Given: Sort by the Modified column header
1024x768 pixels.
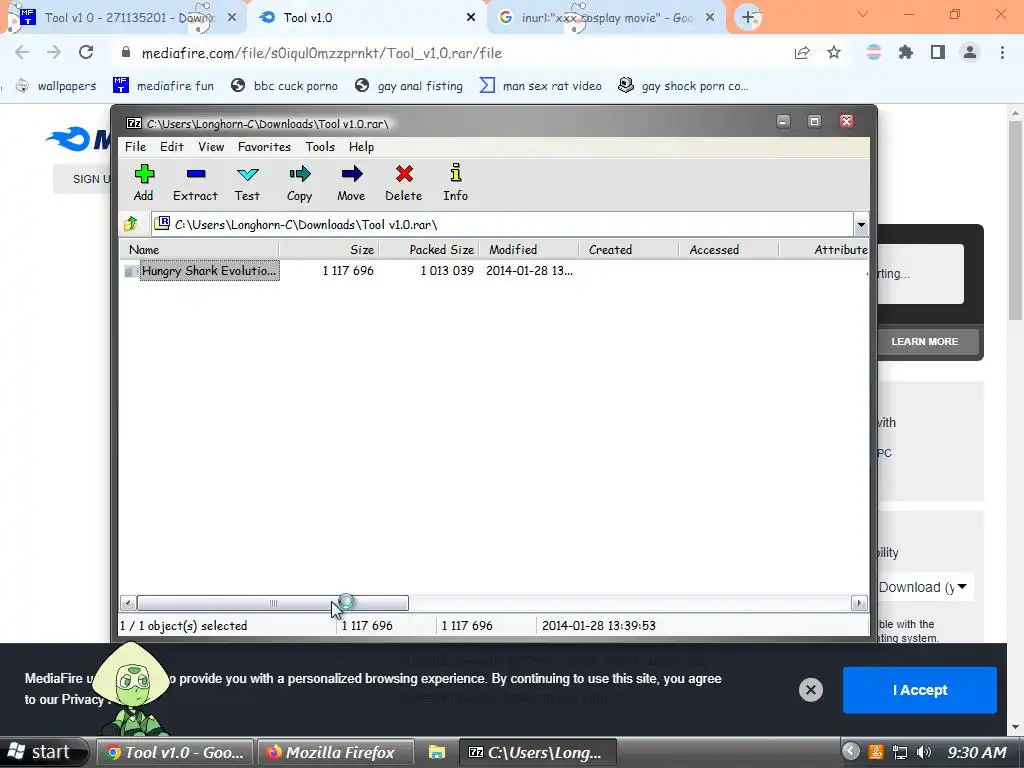Looking at the screenshot, I should click(x=528, y=249).
